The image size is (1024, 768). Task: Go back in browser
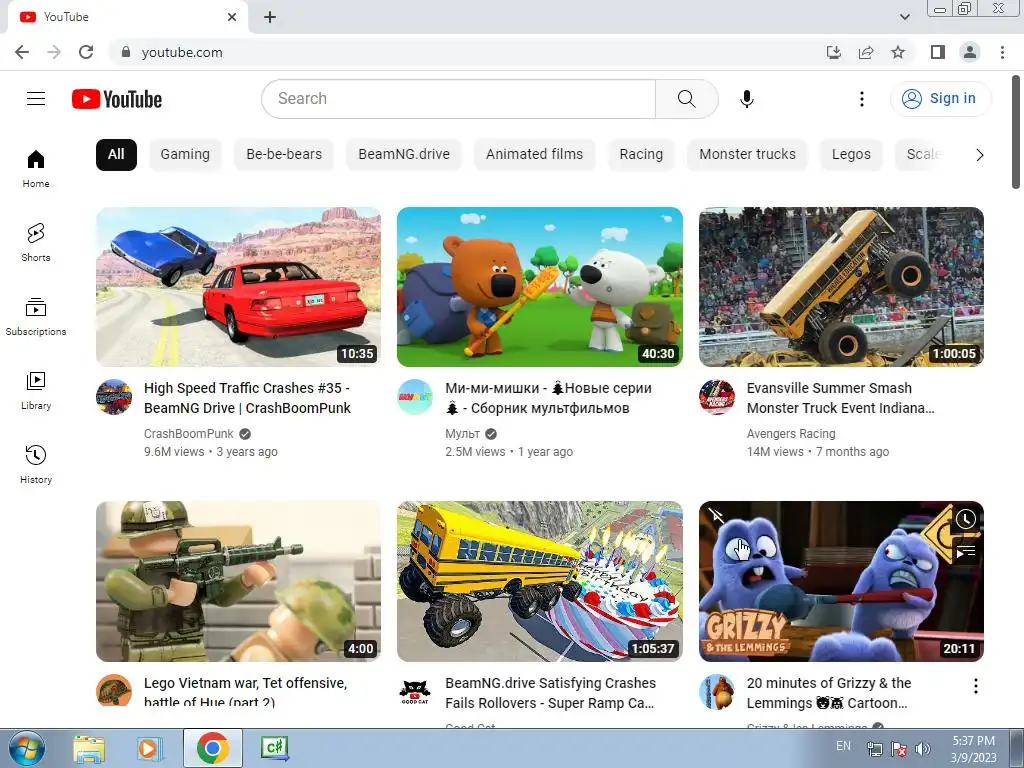coord(22,52)
